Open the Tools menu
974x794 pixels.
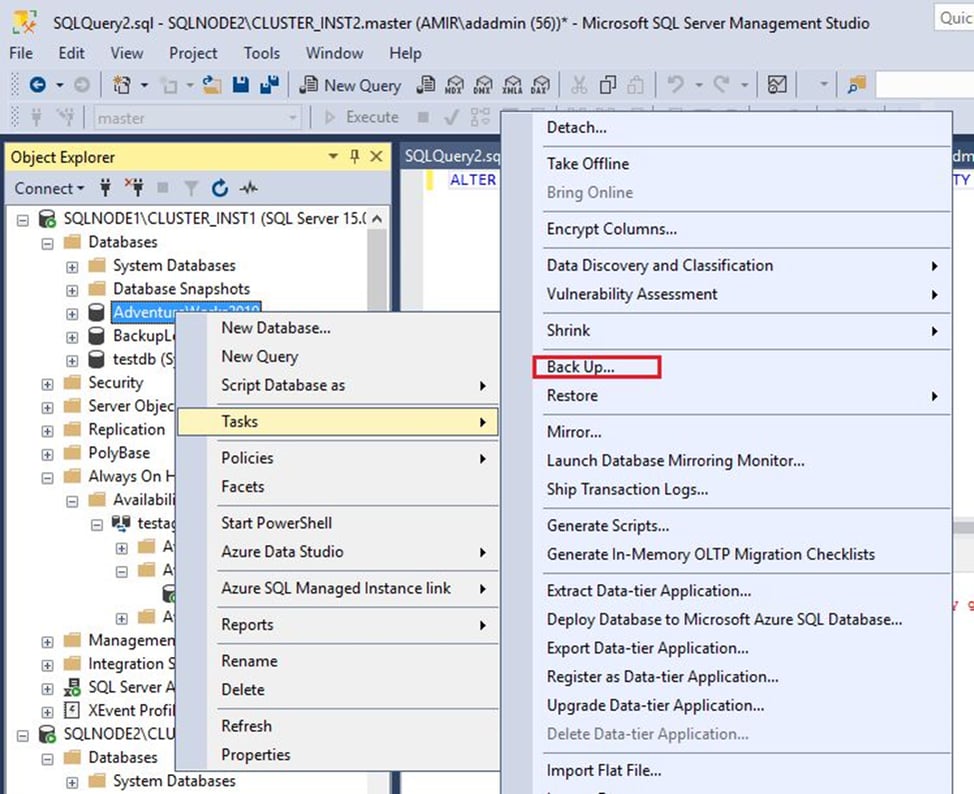pos(261,53)
